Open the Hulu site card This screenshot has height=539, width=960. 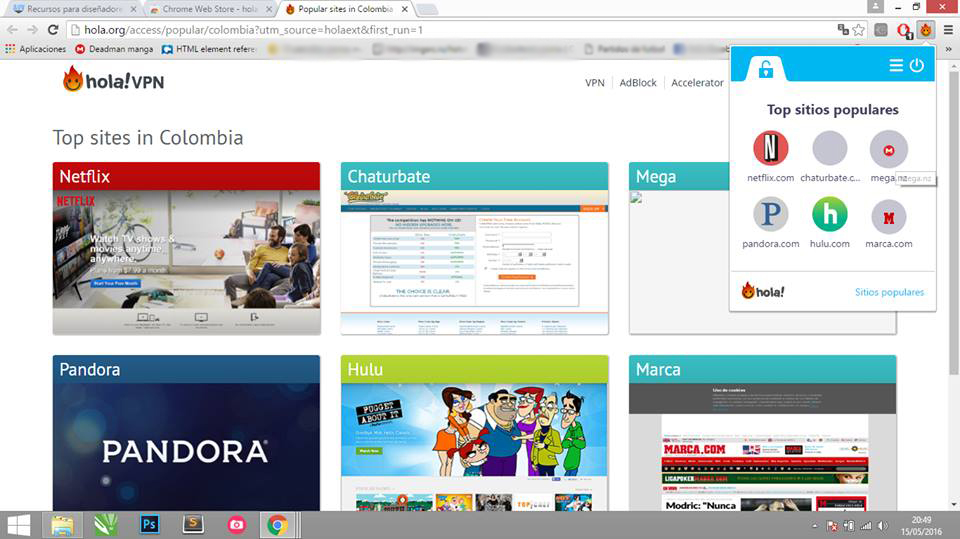coord(474,432)
